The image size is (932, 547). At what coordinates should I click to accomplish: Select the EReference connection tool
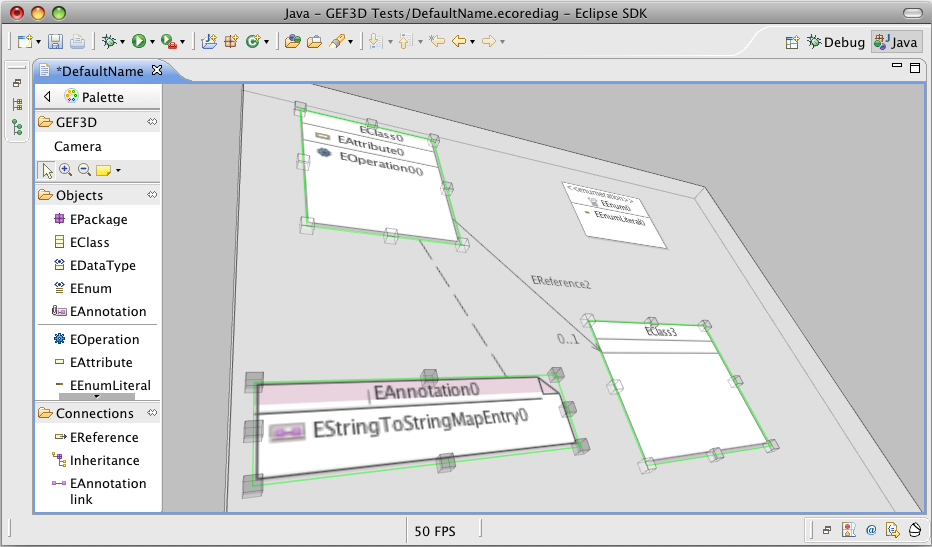pyautogui.click(x=97, y=437)
